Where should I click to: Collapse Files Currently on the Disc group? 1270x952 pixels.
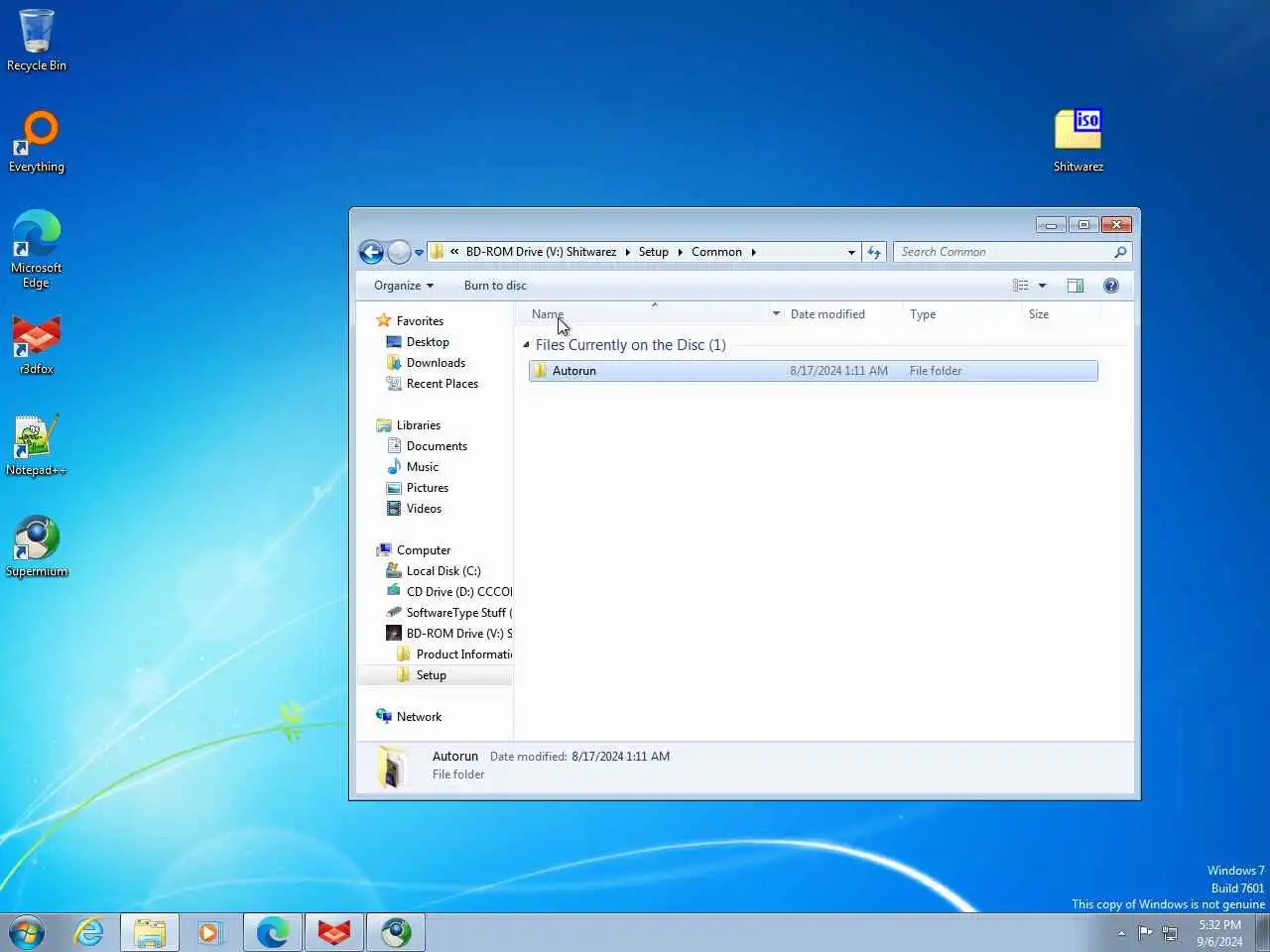(x=526, y=345)
